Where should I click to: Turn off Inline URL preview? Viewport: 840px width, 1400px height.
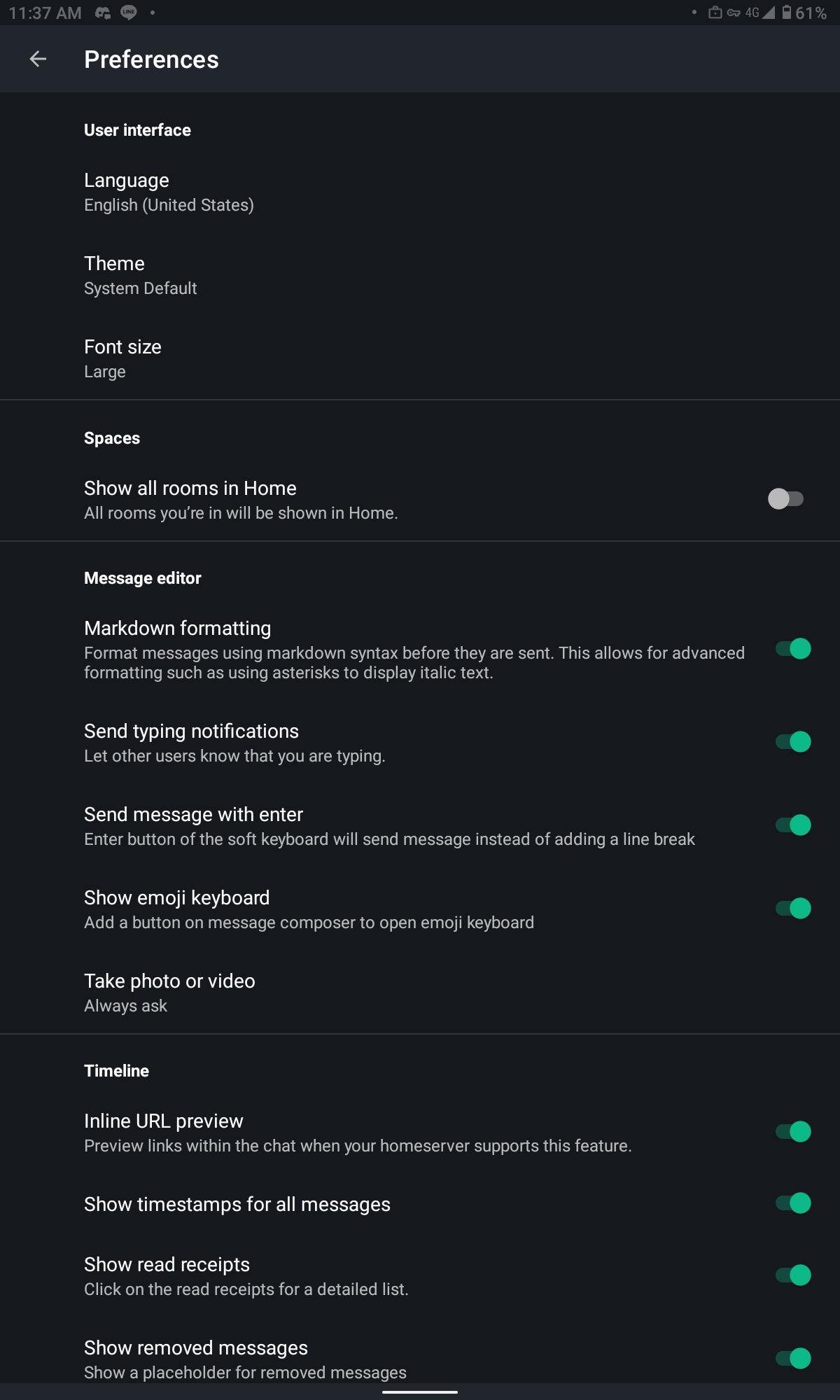(793, 1131)
